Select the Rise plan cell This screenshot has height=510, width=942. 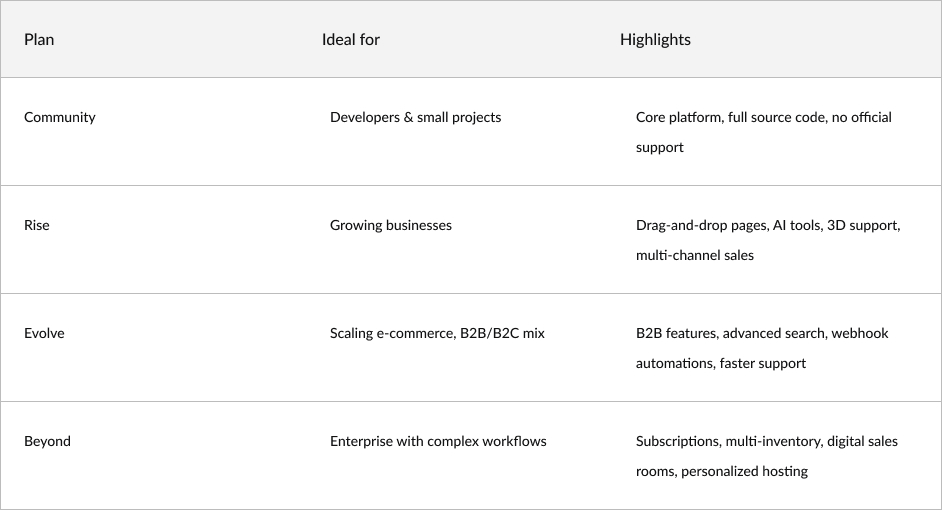point(37,225)
